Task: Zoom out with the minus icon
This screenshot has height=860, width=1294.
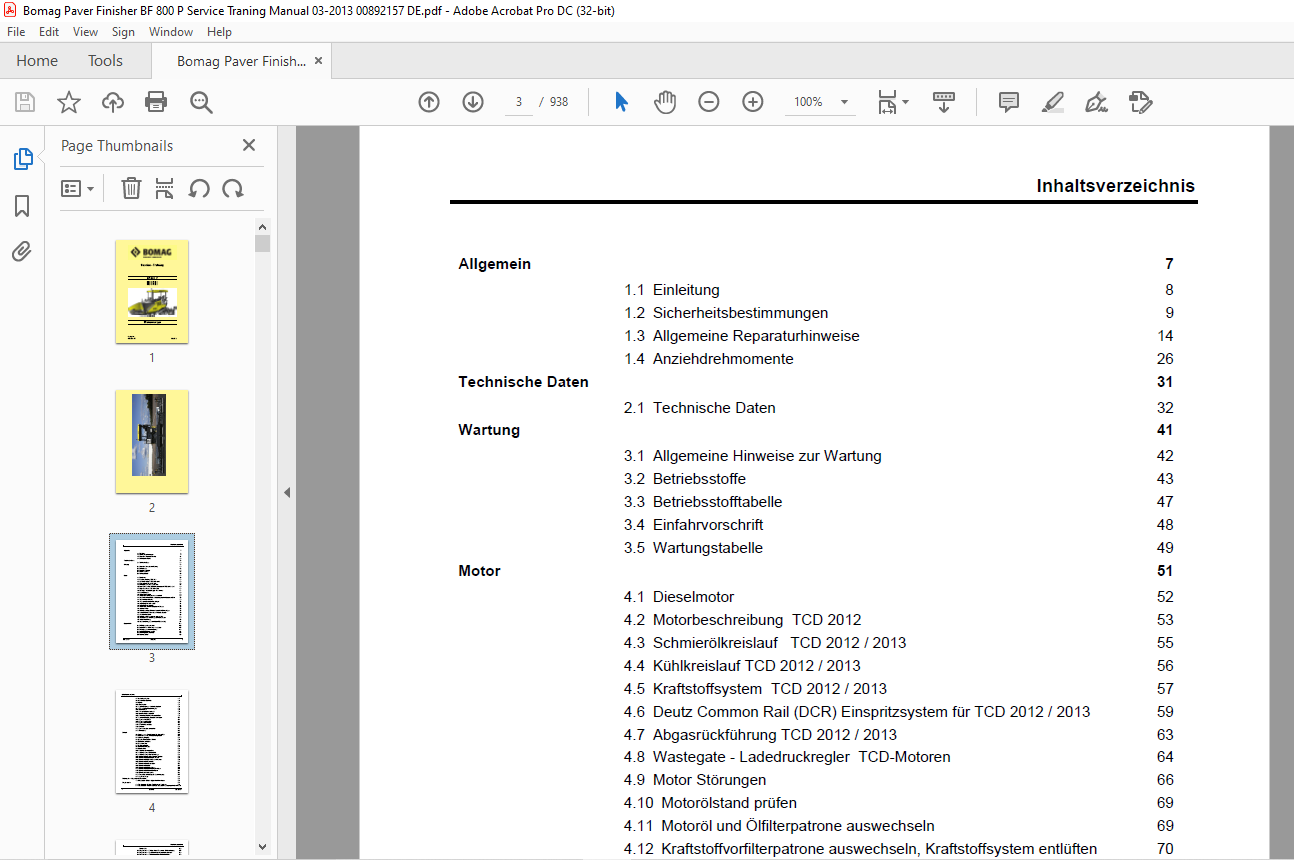Action: (x=709, y=102)
